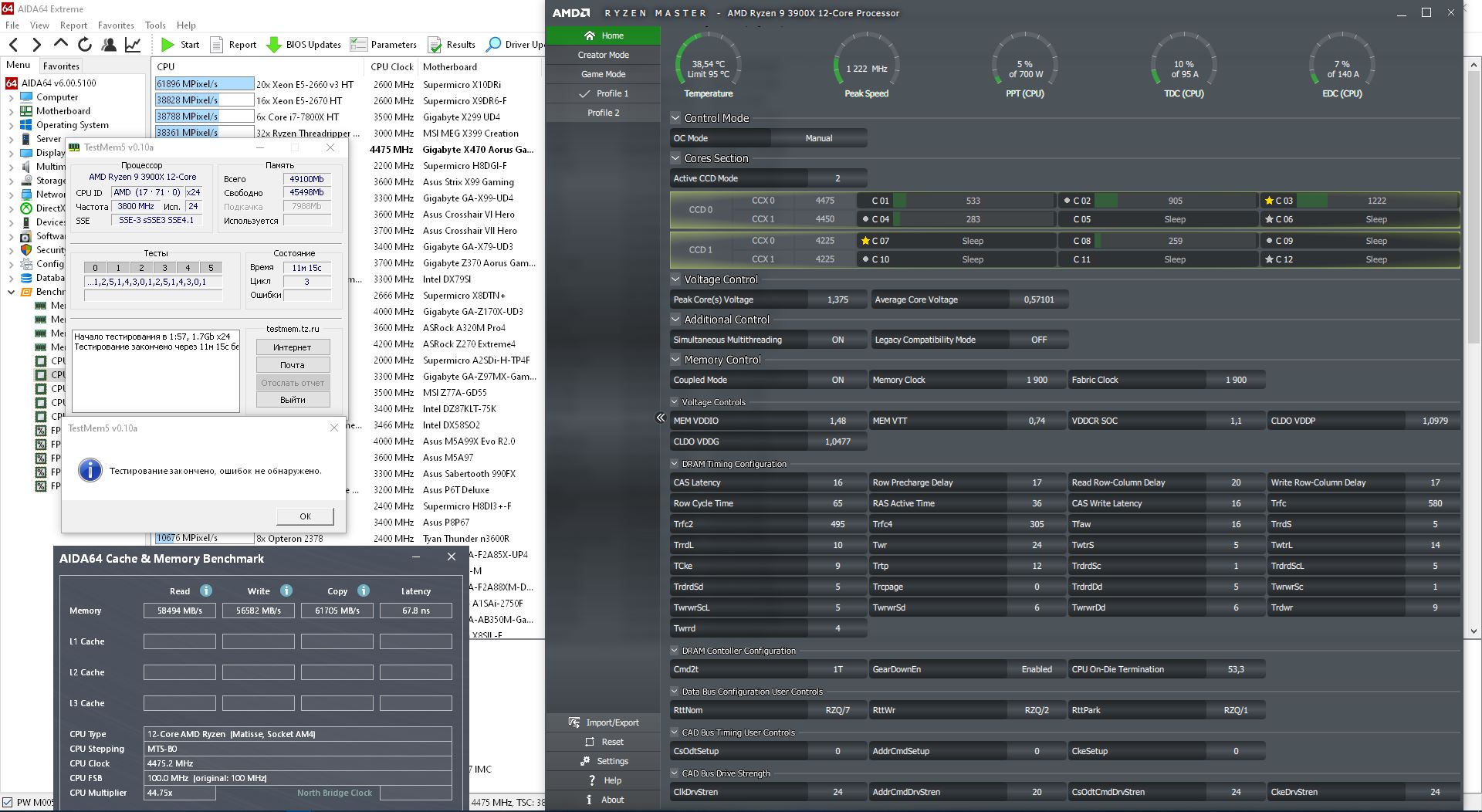Click the Memory Clock value field
1482x812 pixels.
(1037, 380)
